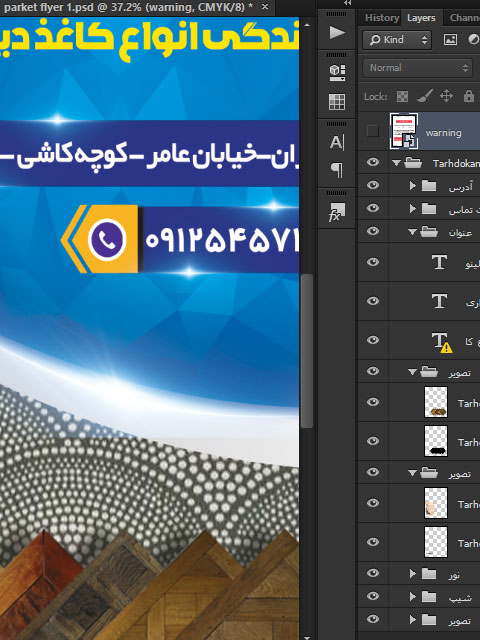Hide the Tarhdokan group
Viewport: 480px width, 640px height.
point(372,162)
